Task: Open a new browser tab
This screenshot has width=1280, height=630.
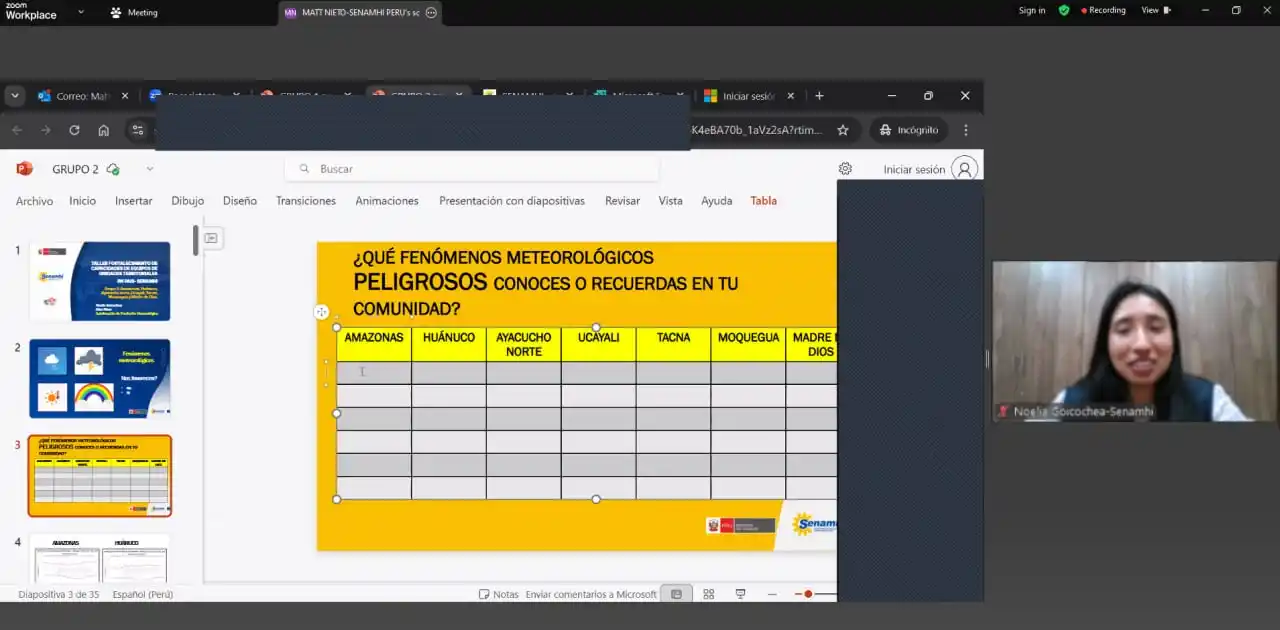Action: coord(819,96)
